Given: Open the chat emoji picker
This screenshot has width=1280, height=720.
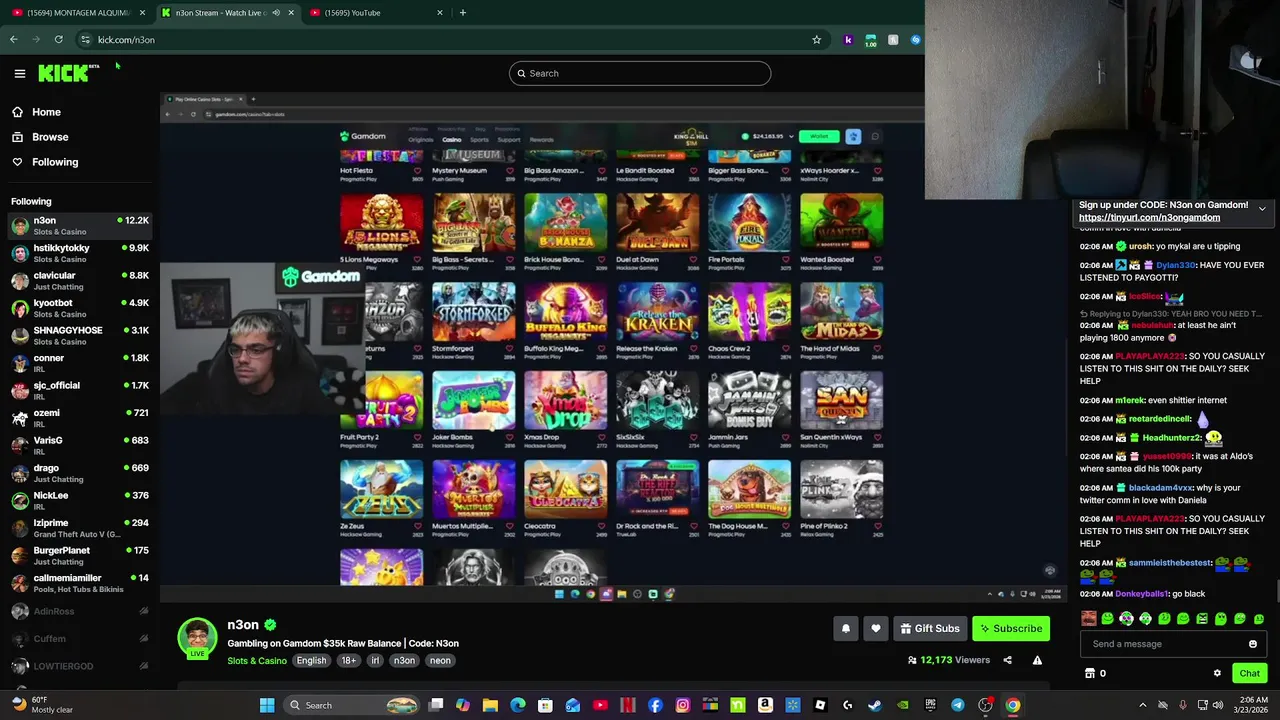Looking at the screenshot, I should point(1253,644).
